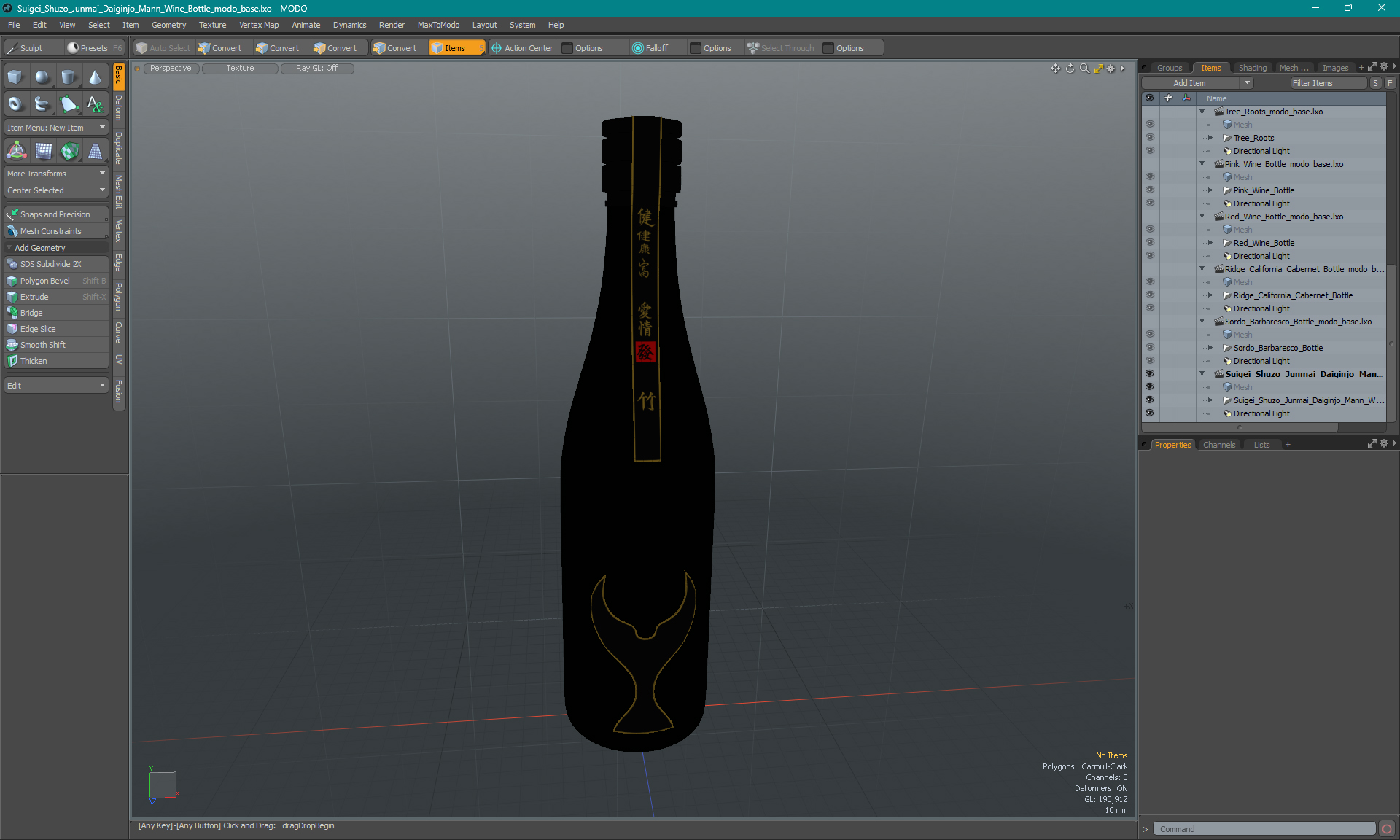Toggle visibility of Sordo_Barbaresco_Bottle item
This screenshot has width=1400, height=840.
(1150, 348)
